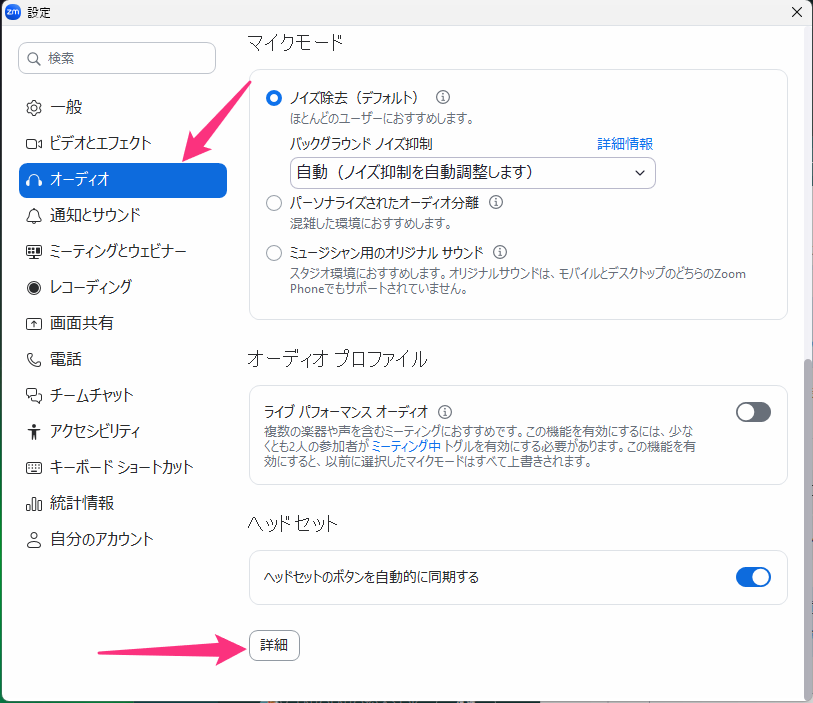813x703 pixels.
Task: Click the Phone (電話) handset icon
Action: tap(34, 359)
